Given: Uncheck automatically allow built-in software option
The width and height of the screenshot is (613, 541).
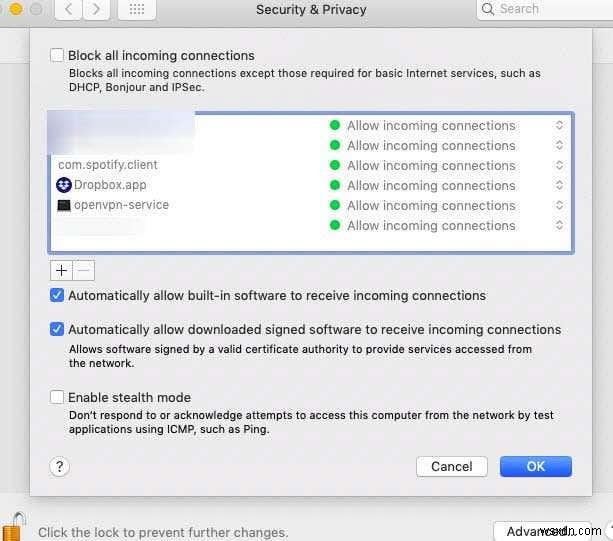Looking at the screenshot, I should click(x=57, y=296).
